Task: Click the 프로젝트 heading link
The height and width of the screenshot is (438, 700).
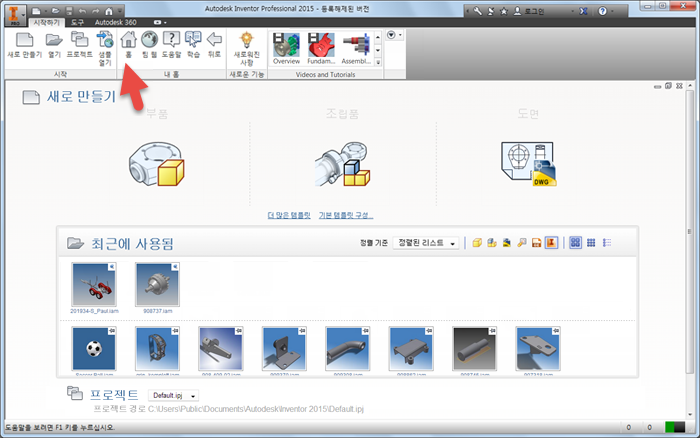Action: click(114, 395)
